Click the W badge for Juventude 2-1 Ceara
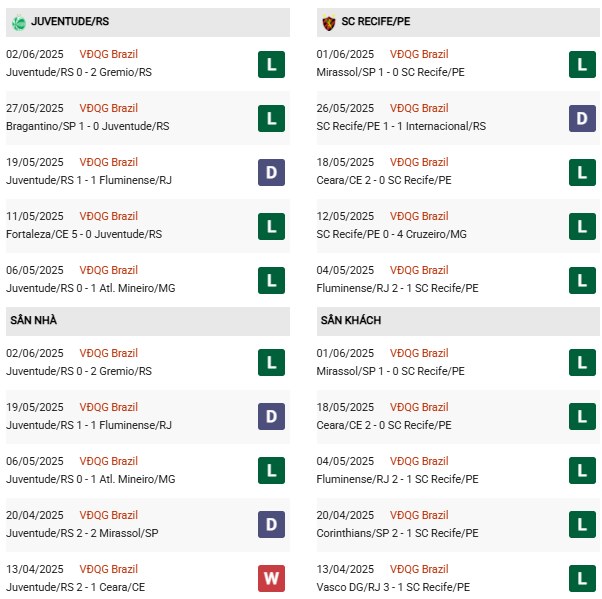 (x=270, y=580)
